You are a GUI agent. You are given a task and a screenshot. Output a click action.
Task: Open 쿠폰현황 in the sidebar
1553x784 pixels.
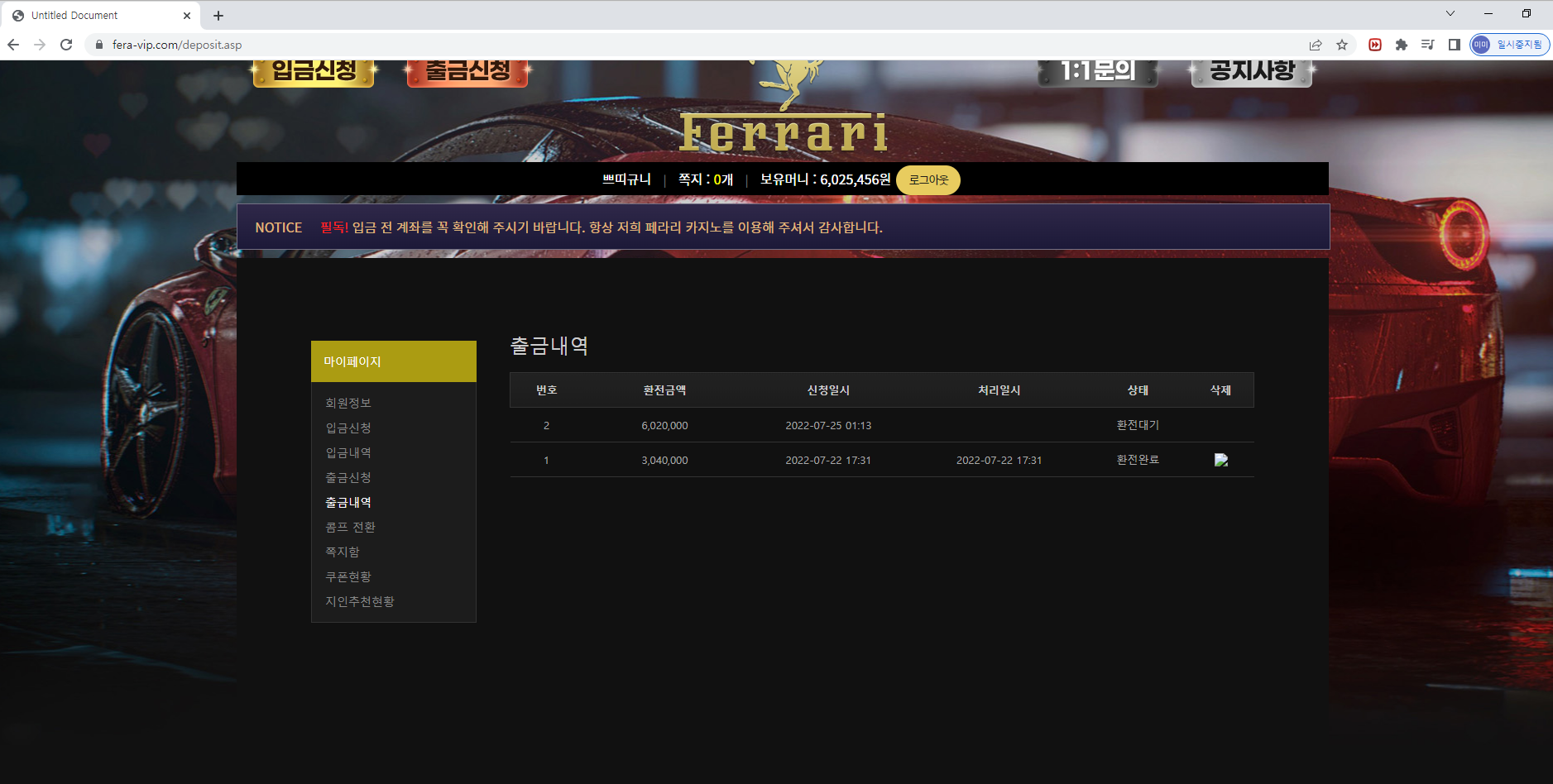tap(348, 576)
